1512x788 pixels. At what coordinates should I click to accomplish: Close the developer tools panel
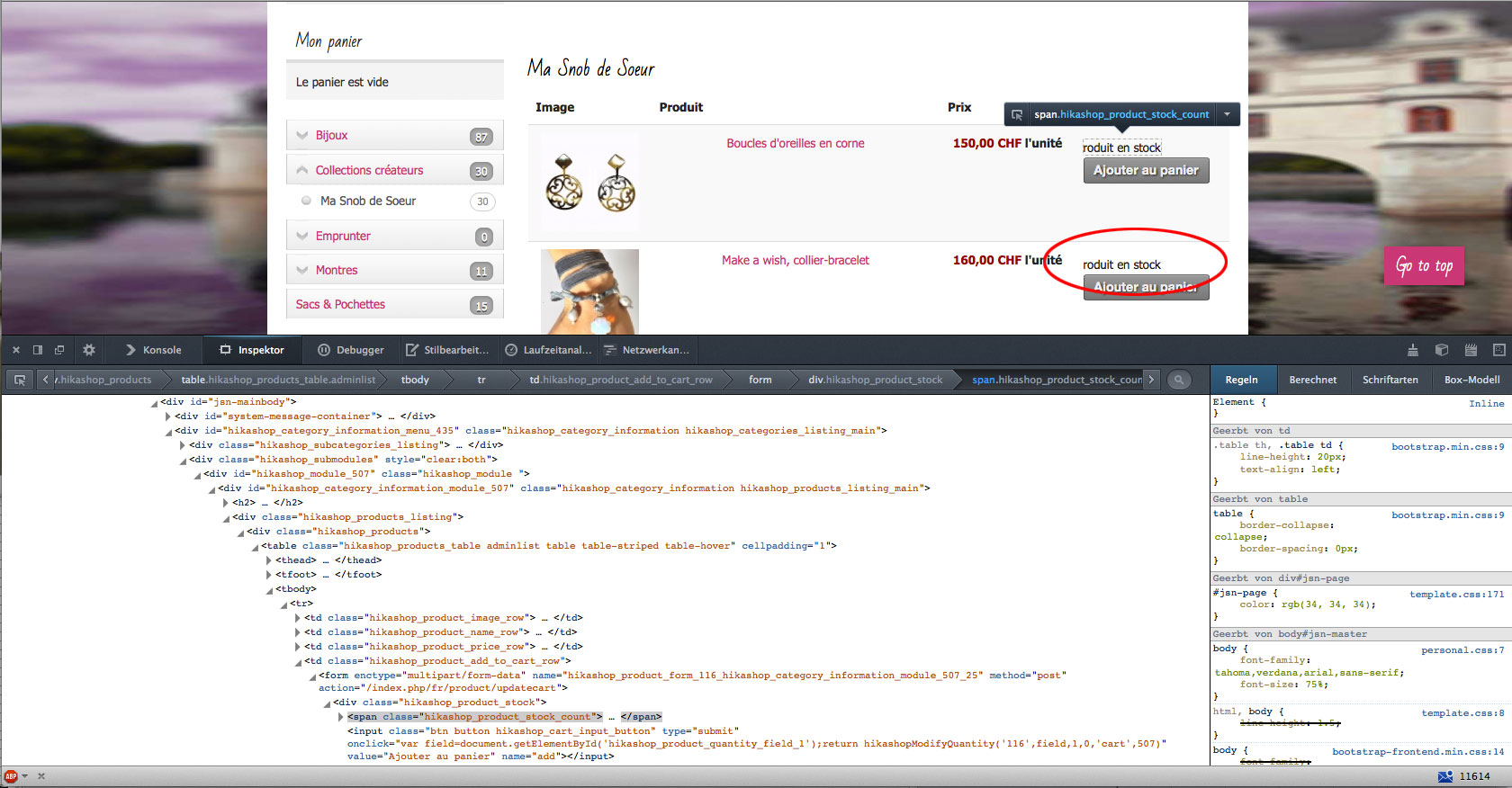pos(15,350)
